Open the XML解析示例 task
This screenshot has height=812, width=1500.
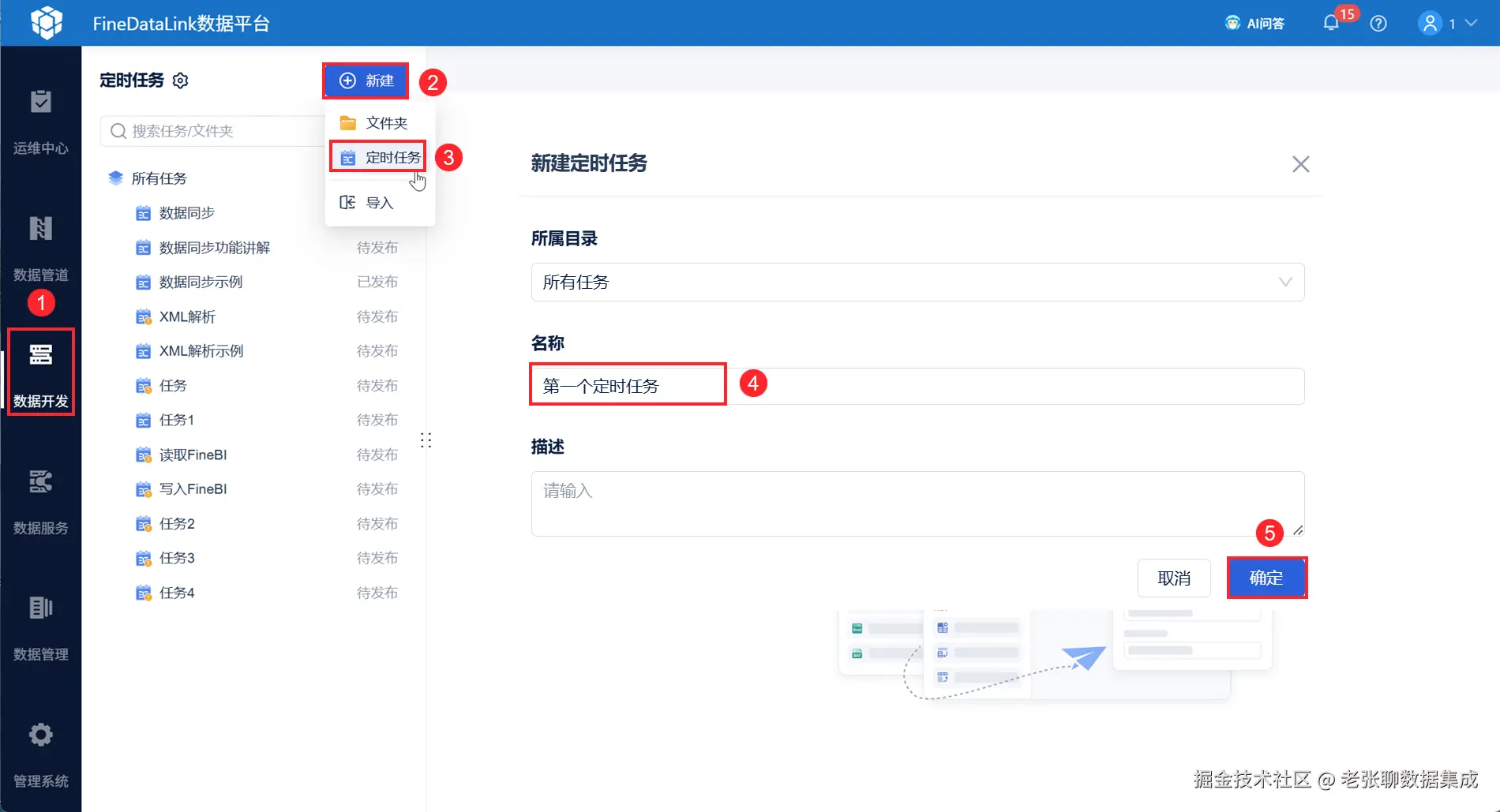(x=201, y=351)
